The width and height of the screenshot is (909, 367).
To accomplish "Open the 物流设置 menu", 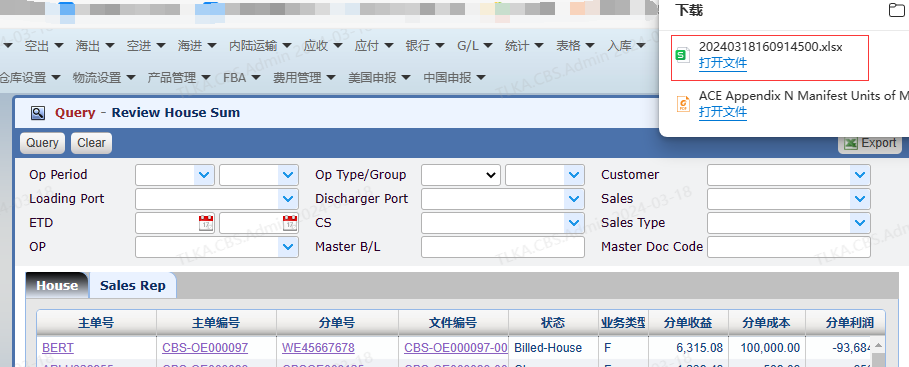I will click(104, 77).
